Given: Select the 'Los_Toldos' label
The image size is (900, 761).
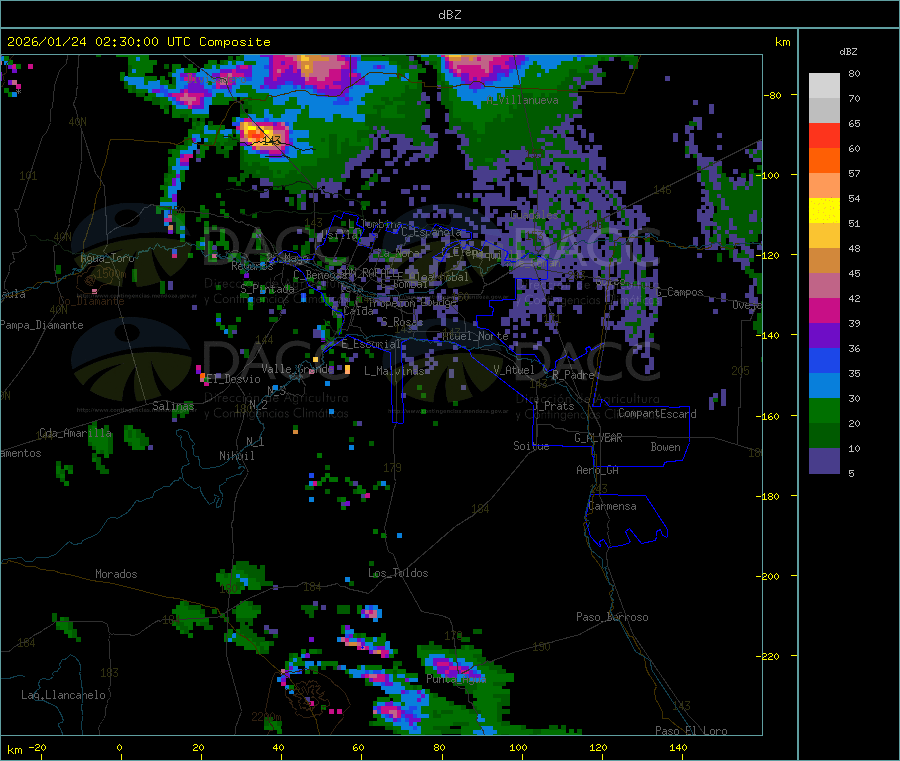Looking at the screenshot, I should coord(398,573).
